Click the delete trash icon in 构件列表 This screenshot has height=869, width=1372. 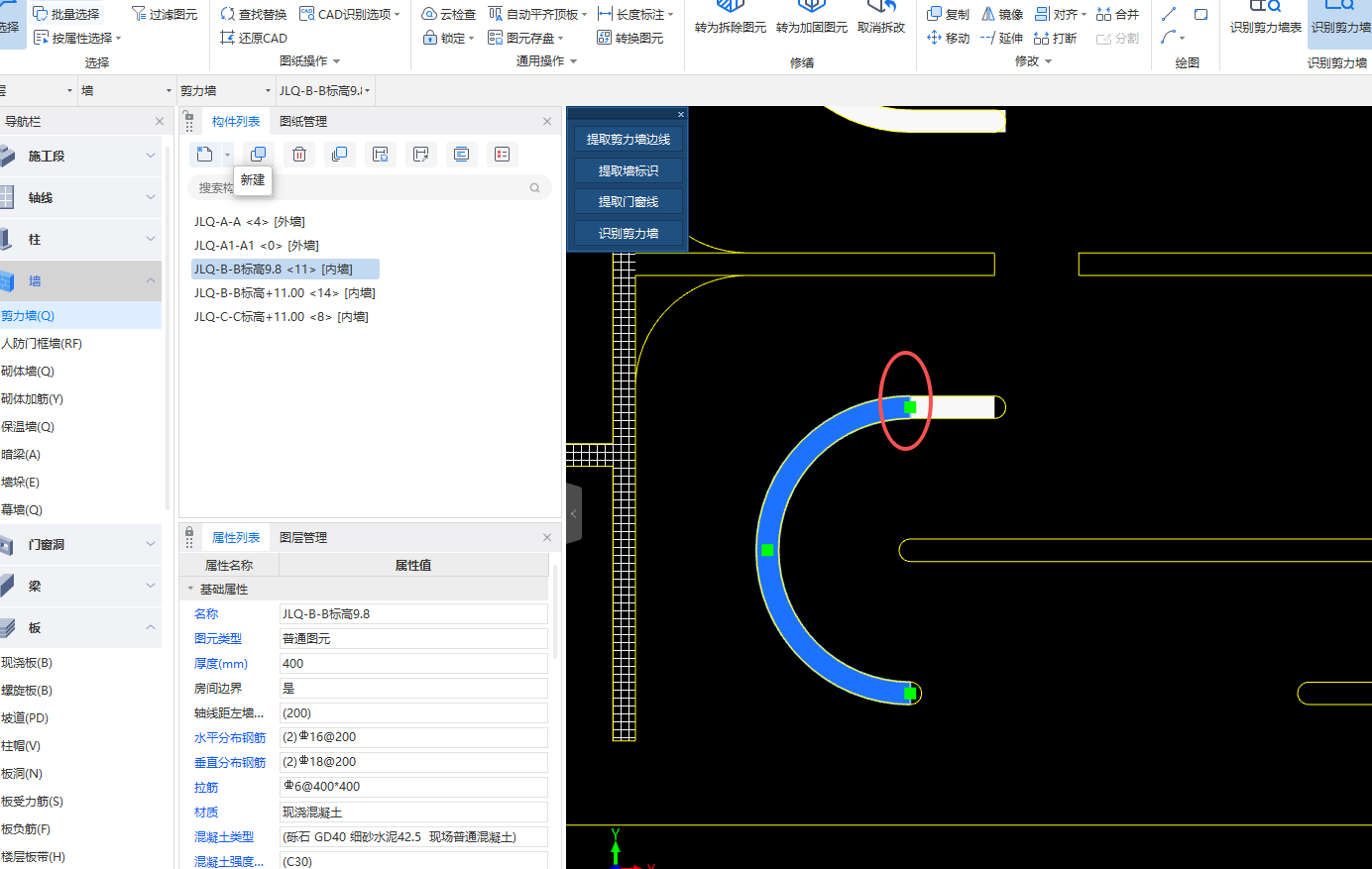298,155
